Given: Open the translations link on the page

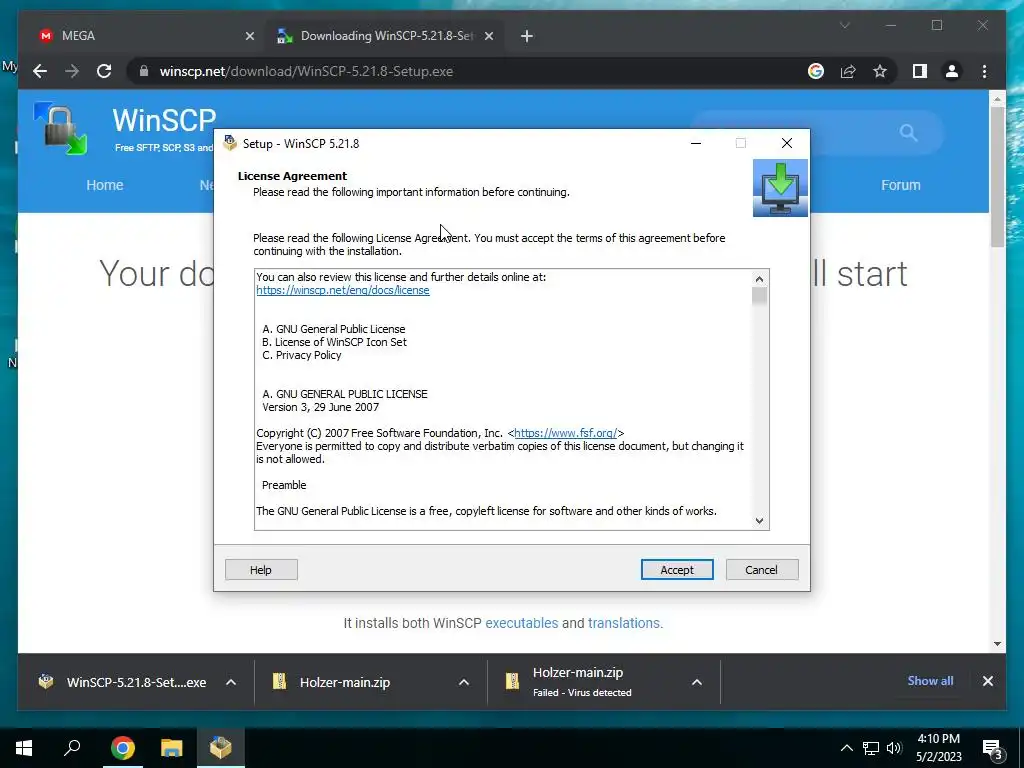Looking at the screenshot, I should click(624, 623).
